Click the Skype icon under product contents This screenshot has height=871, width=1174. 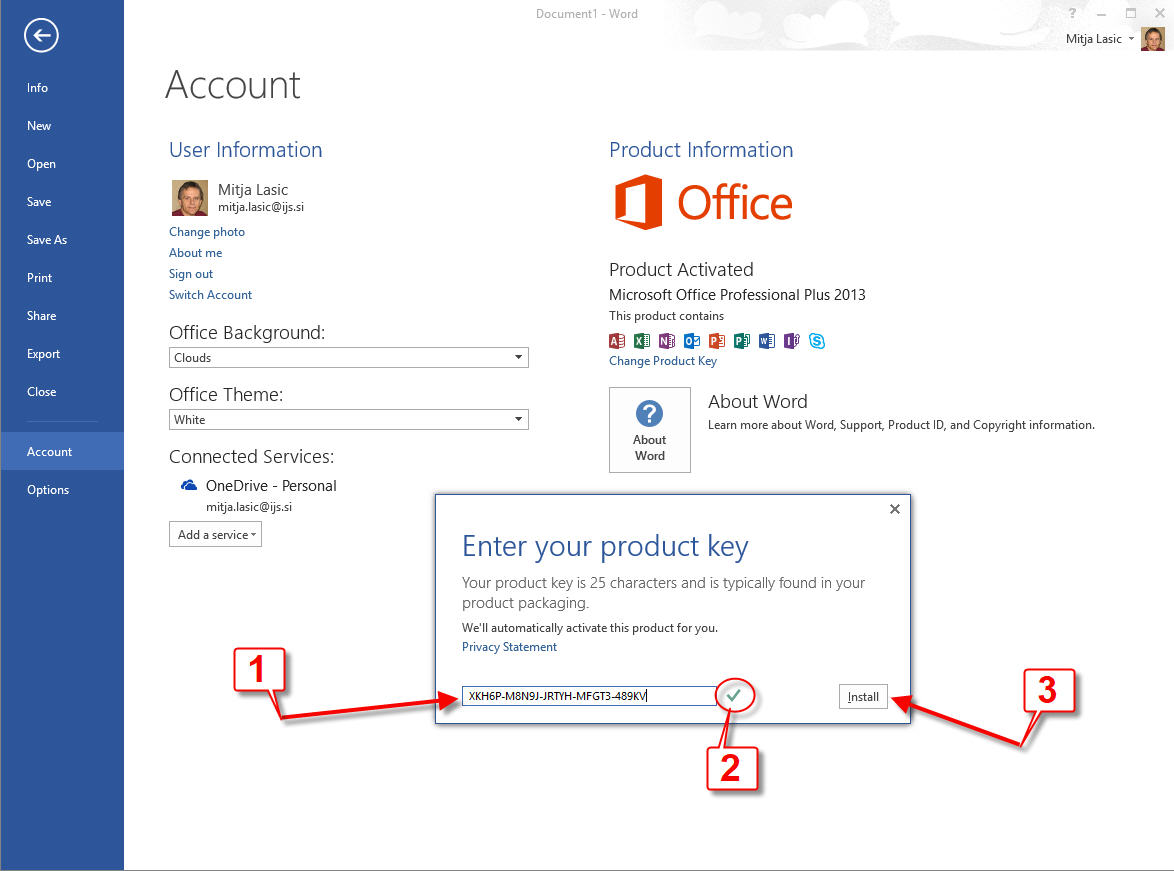pos(817,341)
